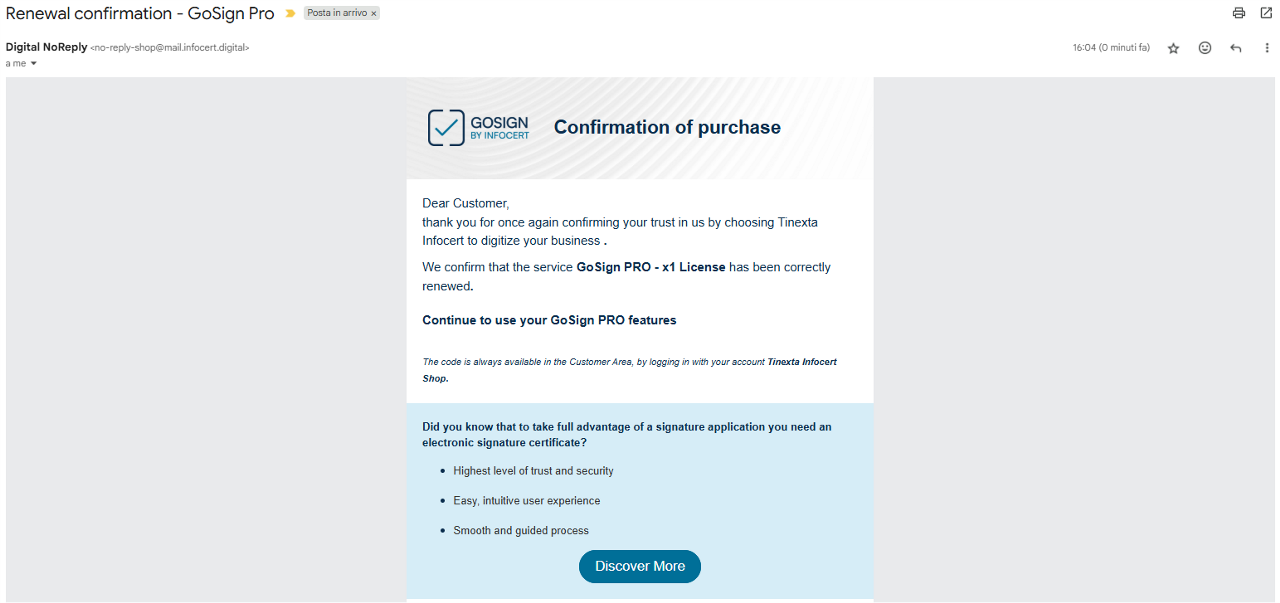The image size is (1280, 603).
Task: Open the Tinexta Infocert Shop link
Action: [801, 362]
